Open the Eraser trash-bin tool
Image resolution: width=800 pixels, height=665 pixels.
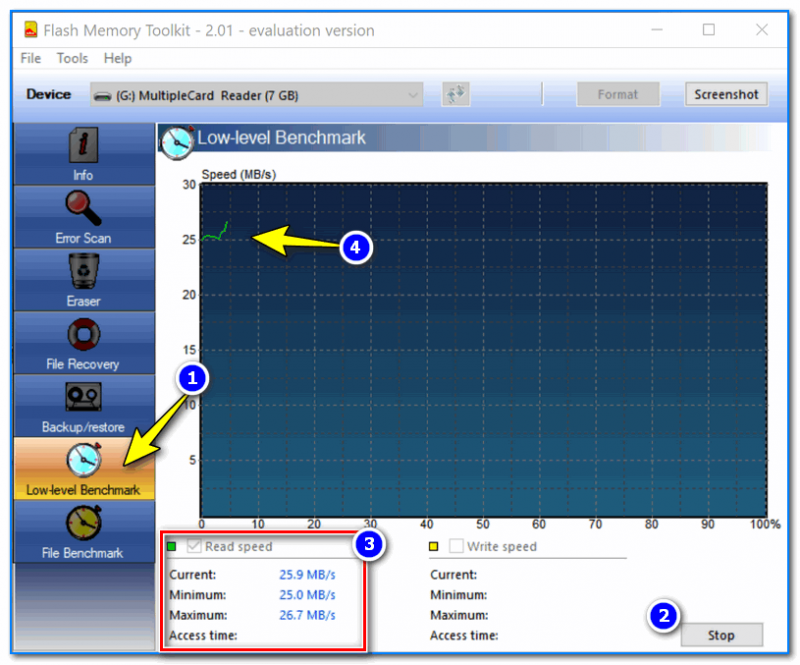coord(84,280)
